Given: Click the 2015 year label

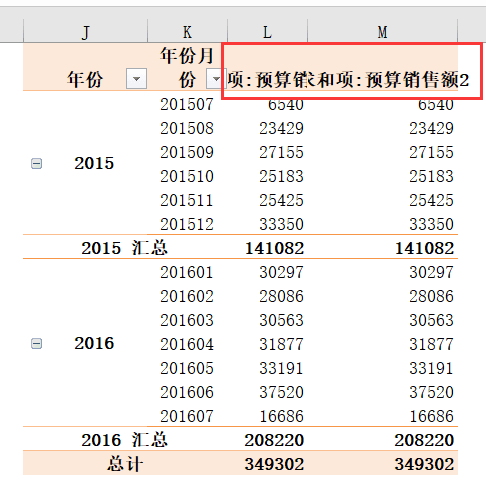Looking at the screenshot, I should click(x=94, y=163).
